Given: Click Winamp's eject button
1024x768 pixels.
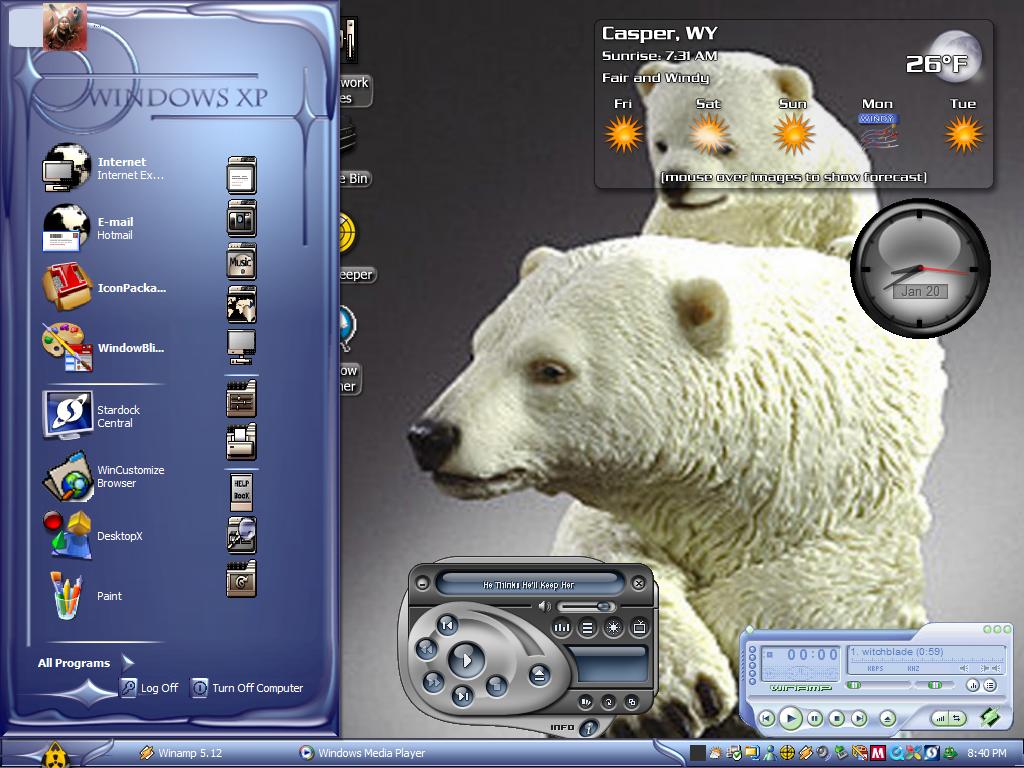Looking at the screenshot, I should [x=887, y=718].
